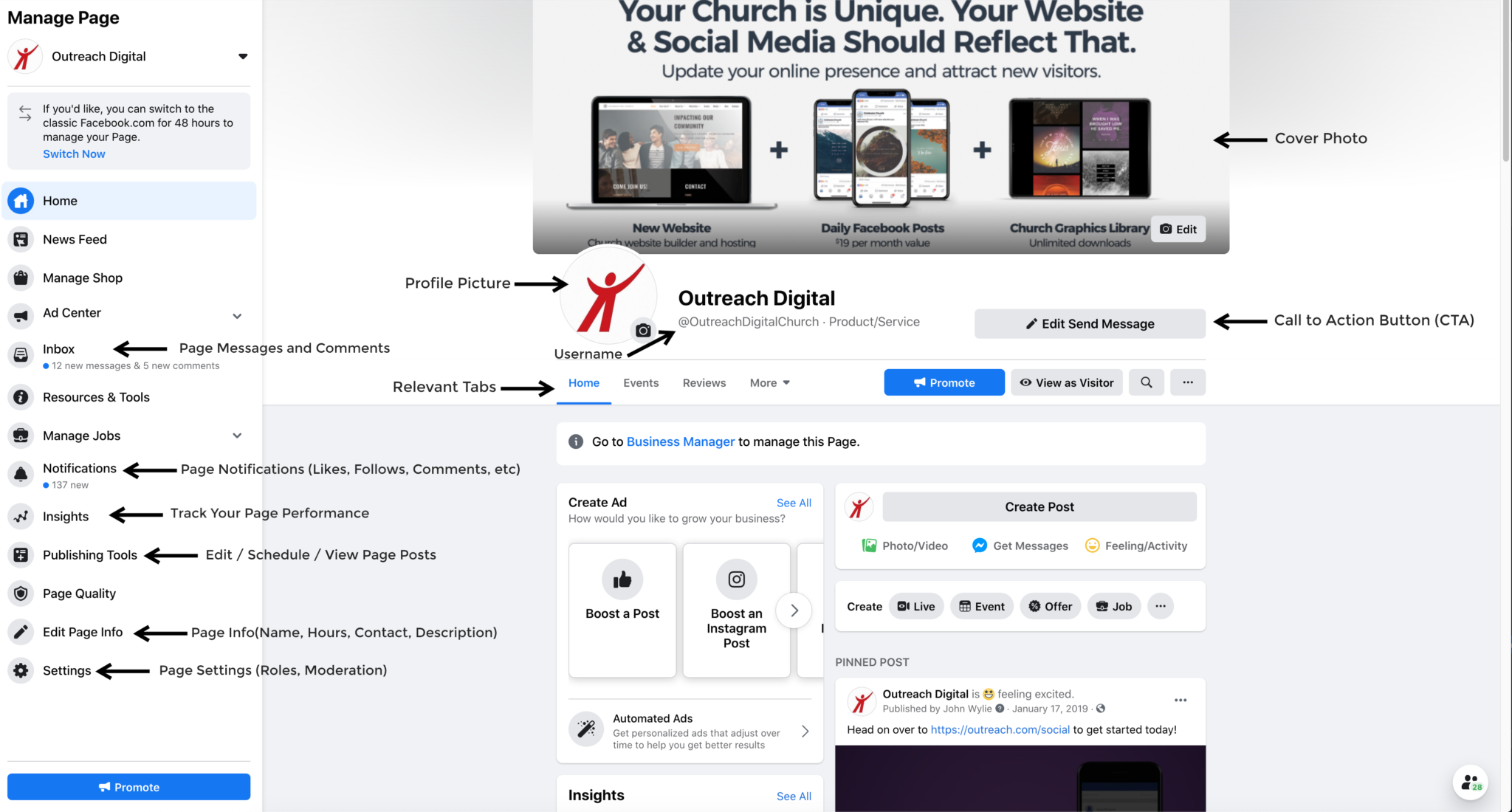Switch to the Reviews tab

pos(704,382)
